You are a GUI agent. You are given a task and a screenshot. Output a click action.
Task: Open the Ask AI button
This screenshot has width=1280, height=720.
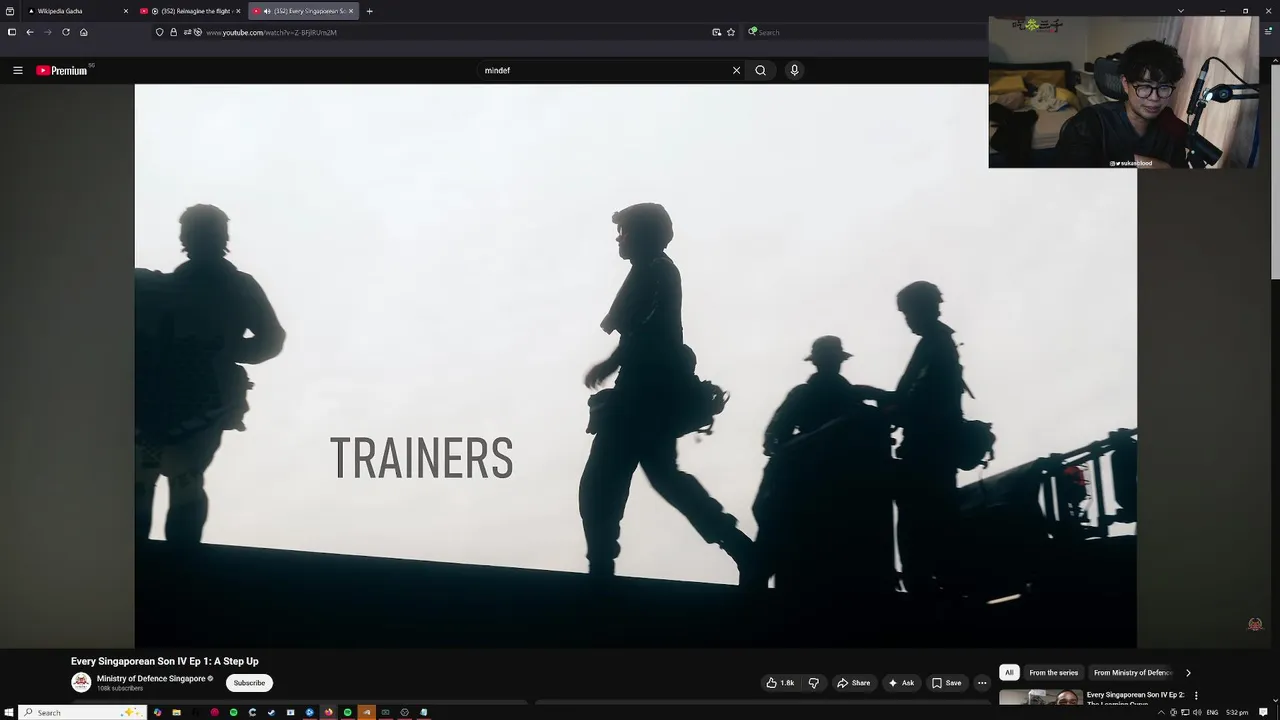[x=901, y=683]
